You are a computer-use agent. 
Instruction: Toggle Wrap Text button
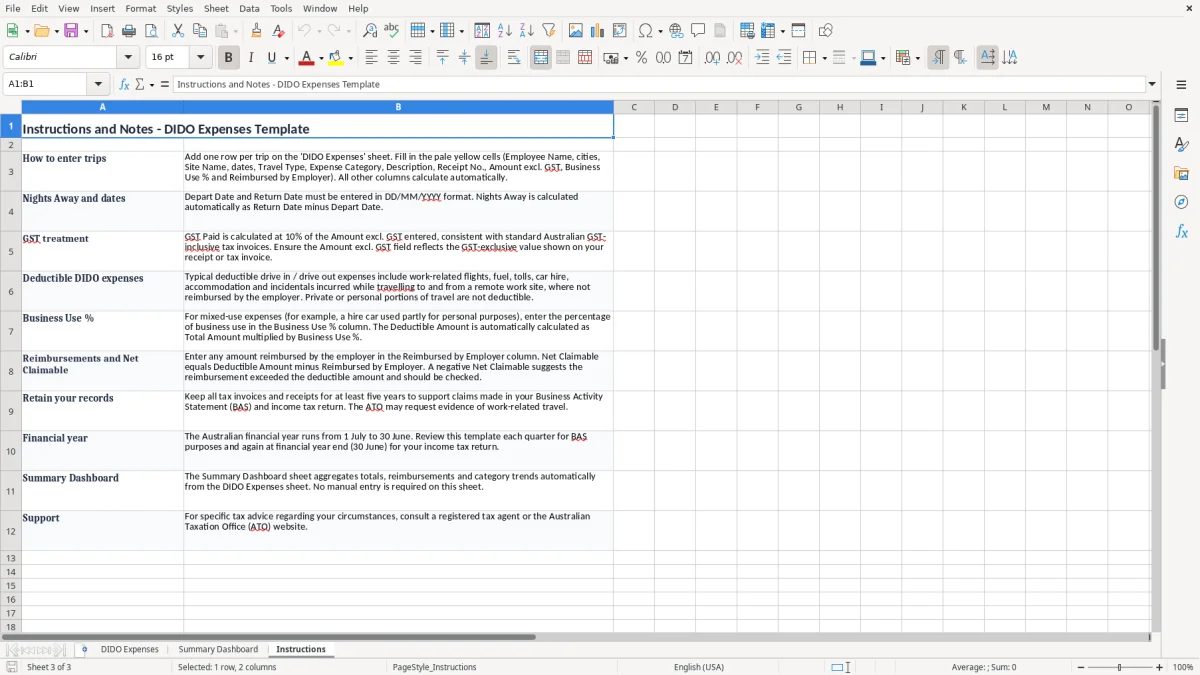pos(514,58)
